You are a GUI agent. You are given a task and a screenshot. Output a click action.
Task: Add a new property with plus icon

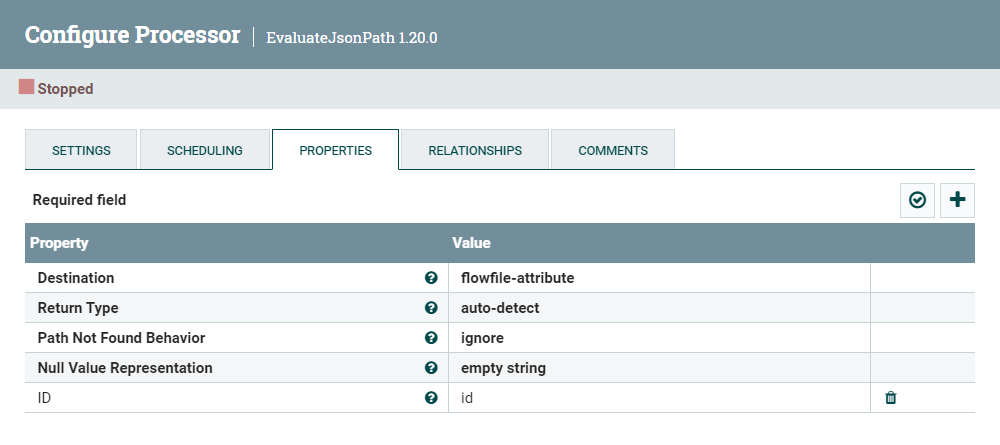(x=957, y=200)
